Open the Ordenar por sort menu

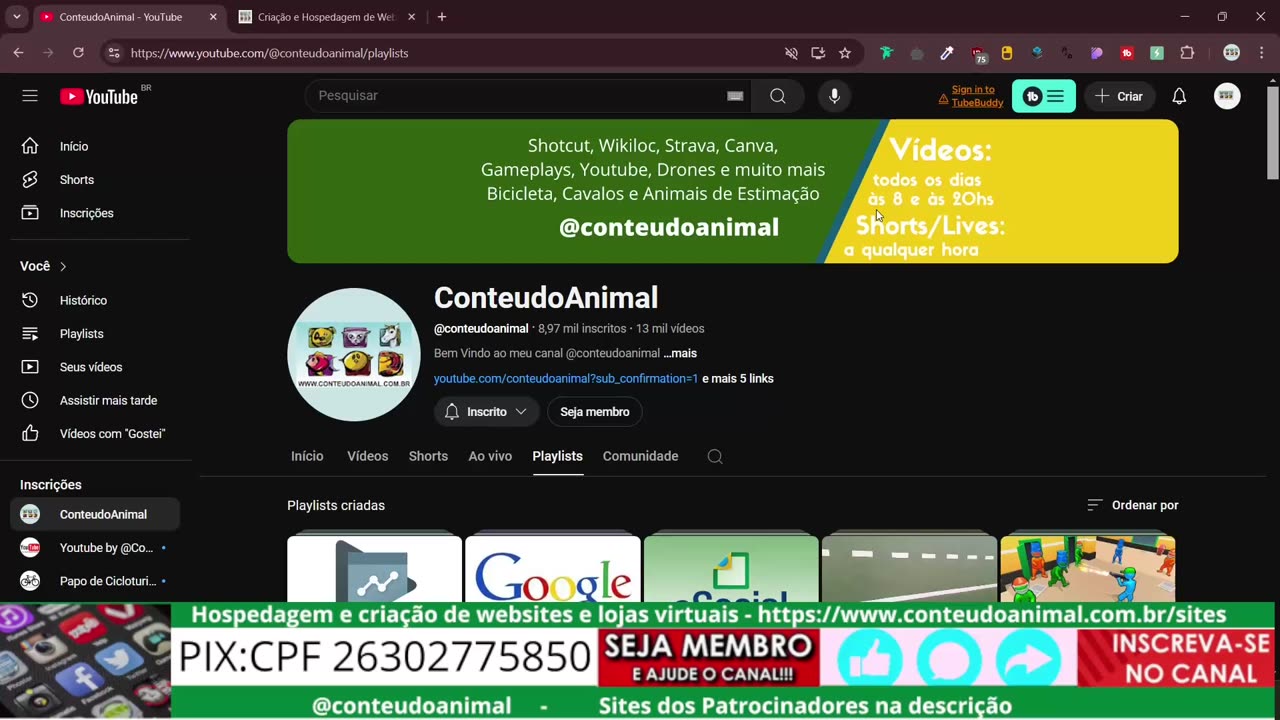tap(1133, 505)
